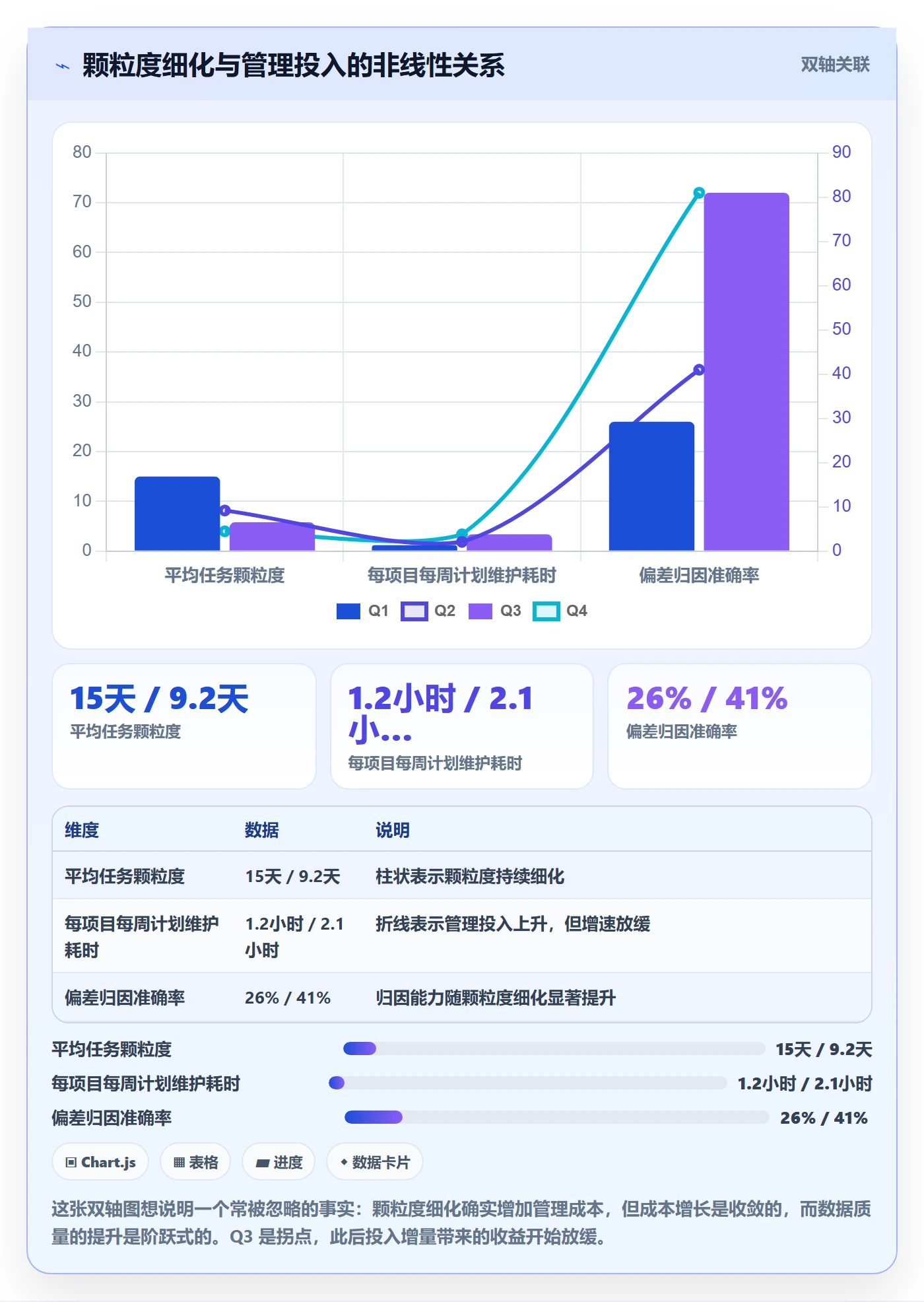
Task: Click the Q1 blue bar for 平均任务颗粒度
Action: click(177, 513)
